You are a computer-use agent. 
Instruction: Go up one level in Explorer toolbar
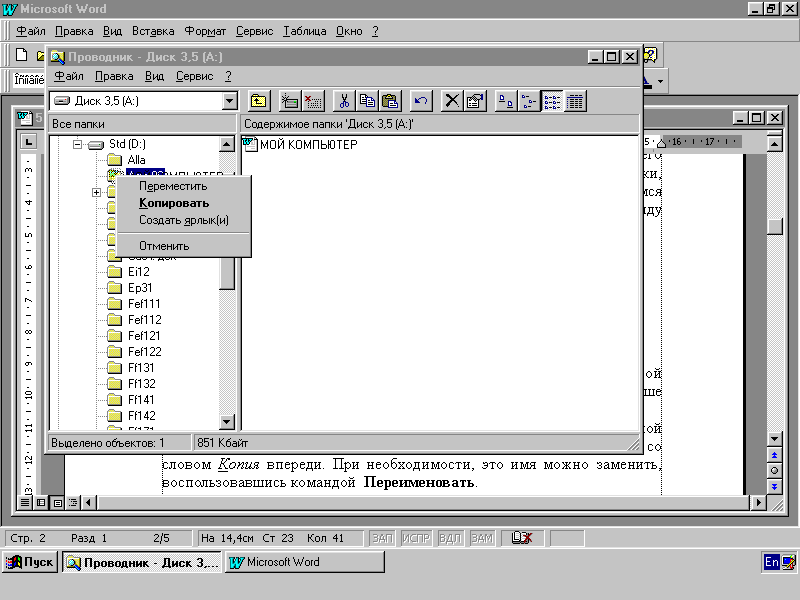[259, 101]
